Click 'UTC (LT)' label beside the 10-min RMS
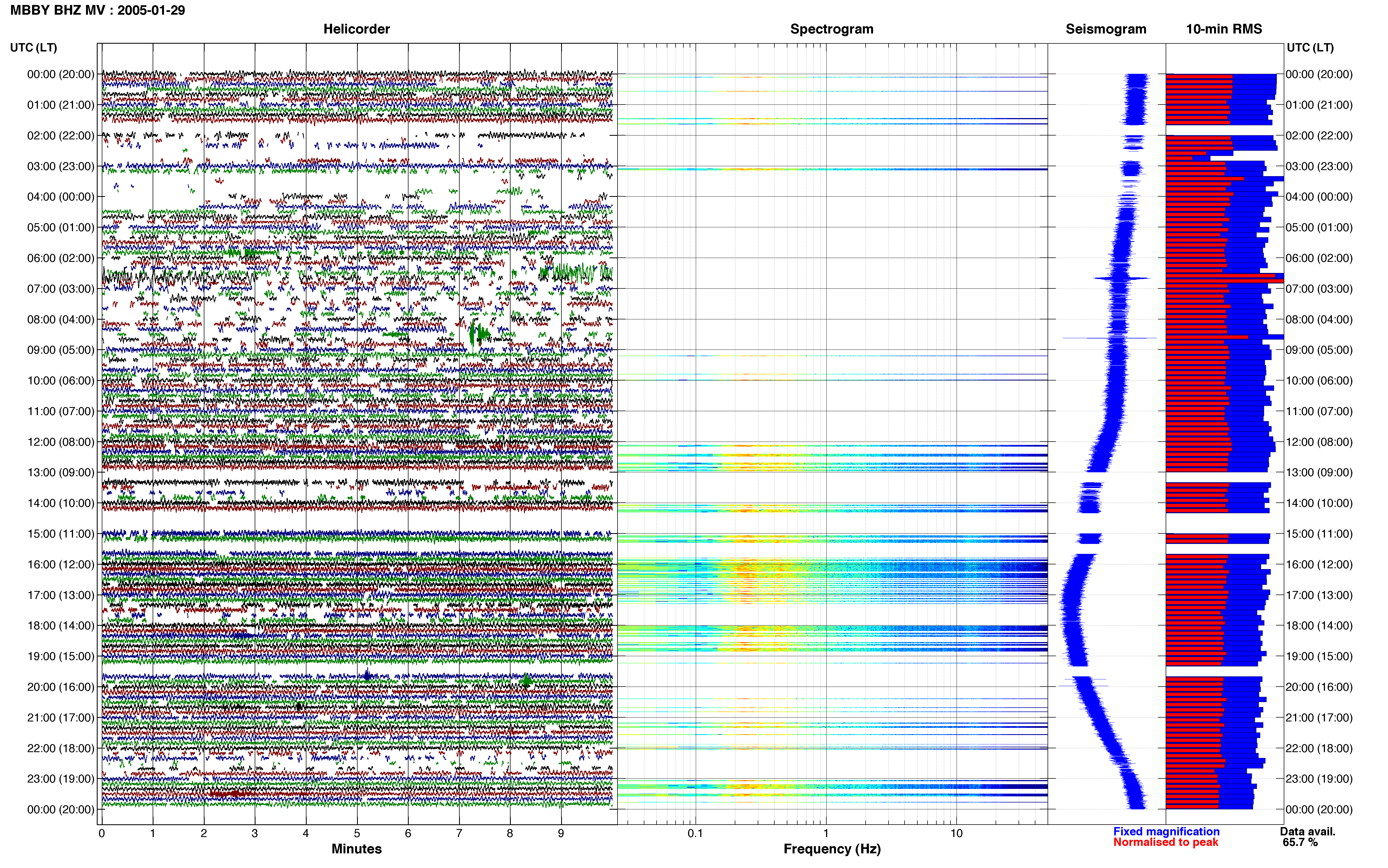Image resolution: width=1388 pixels, height=868 pixels. pyautogui.click(x=1311, y=48)
